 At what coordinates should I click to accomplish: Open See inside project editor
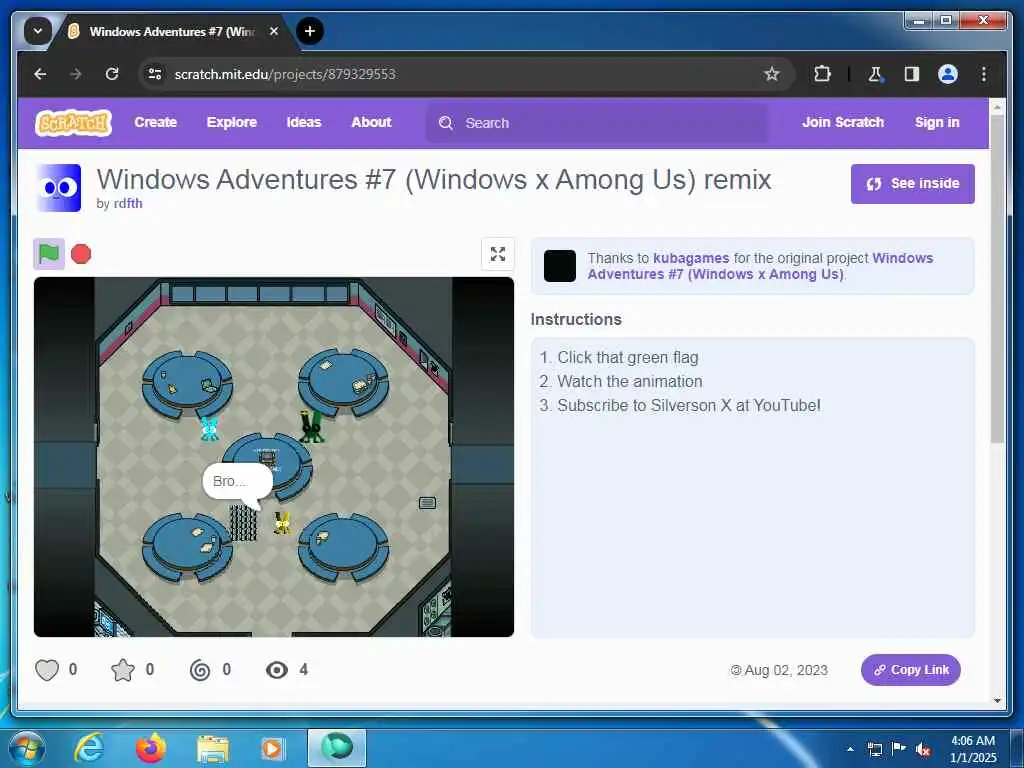912,184
